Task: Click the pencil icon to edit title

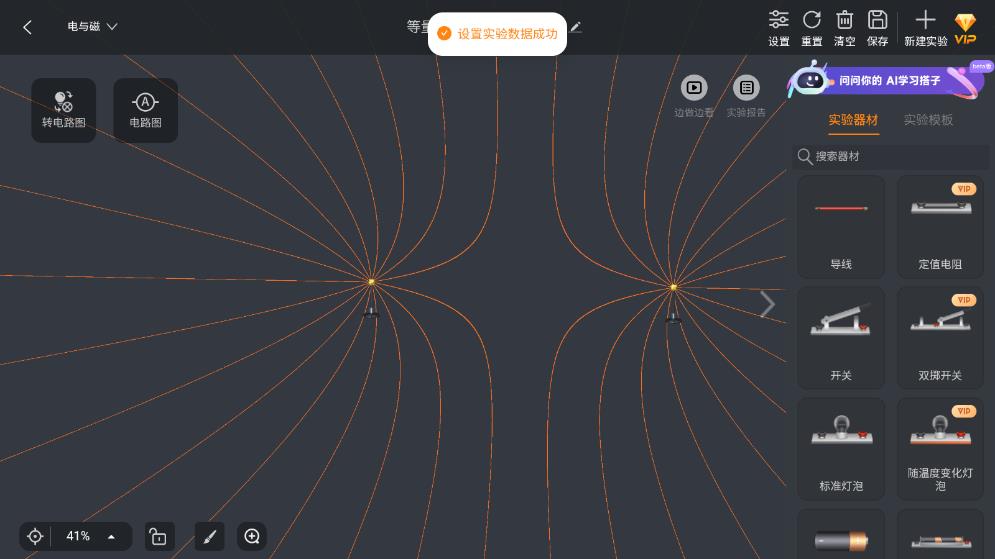Action: tap(575, 27)
